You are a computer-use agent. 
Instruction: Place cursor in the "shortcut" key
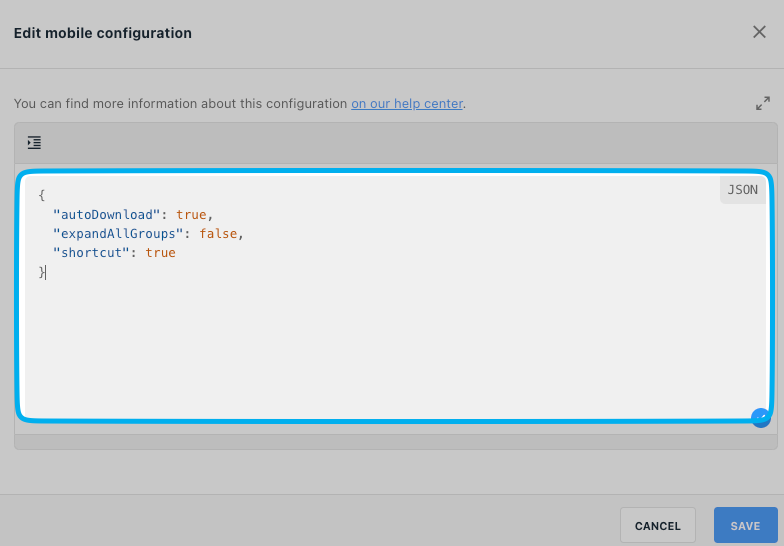(92, 252)
